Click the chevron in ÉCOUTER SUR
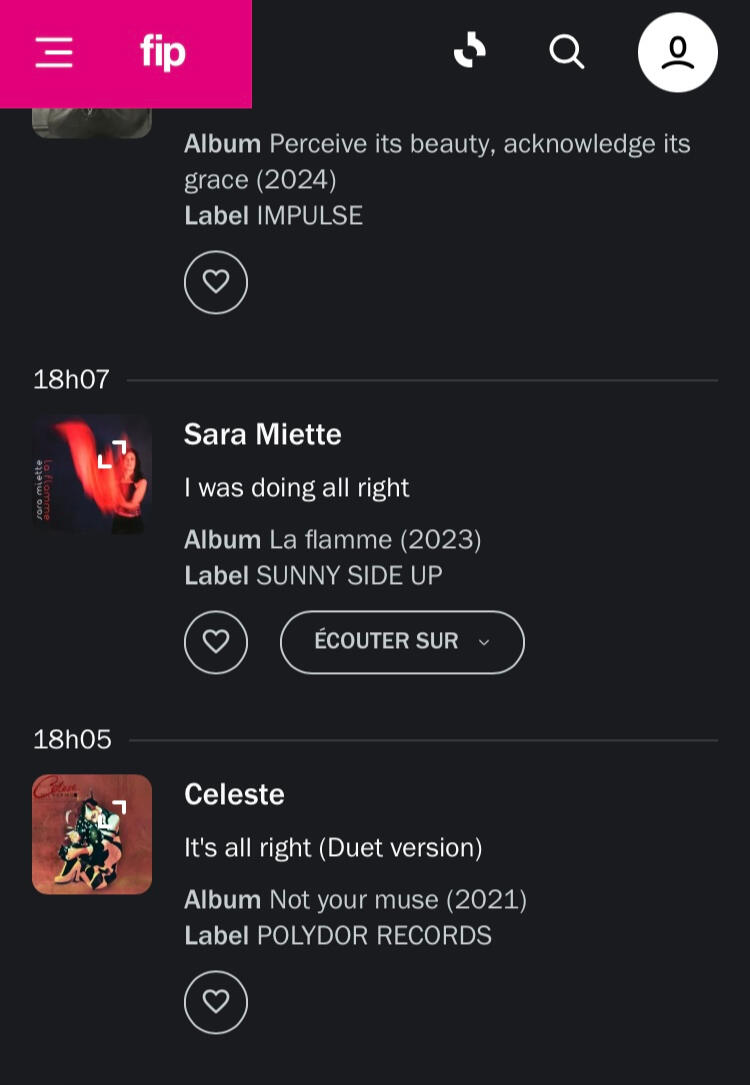Viewport: 750px width, 1085px height. pyautogui.click(x=484, y=643)
